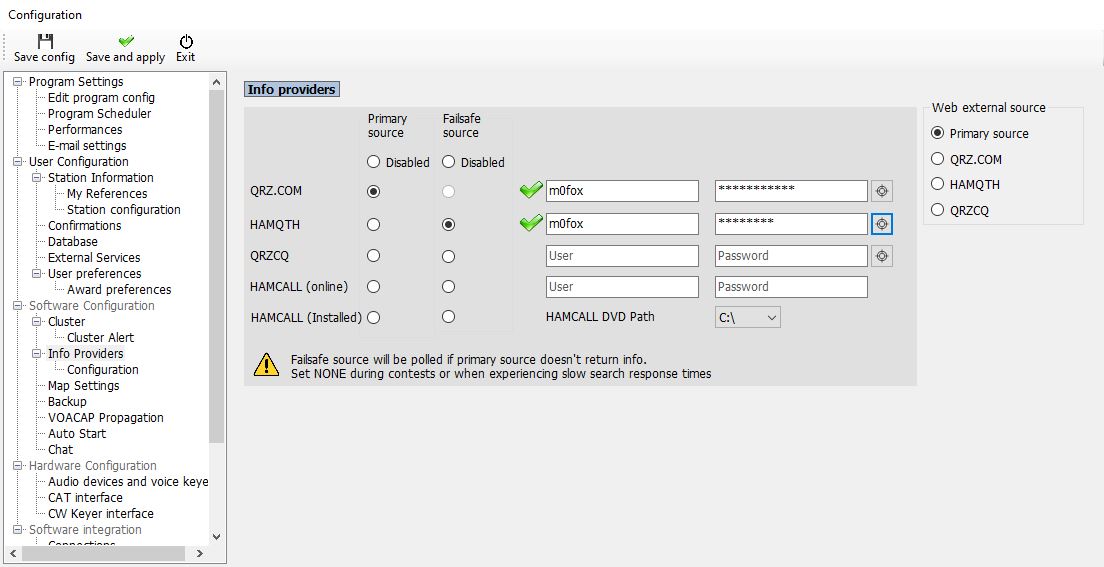Open Cluster Alert settings

point(101,337)
